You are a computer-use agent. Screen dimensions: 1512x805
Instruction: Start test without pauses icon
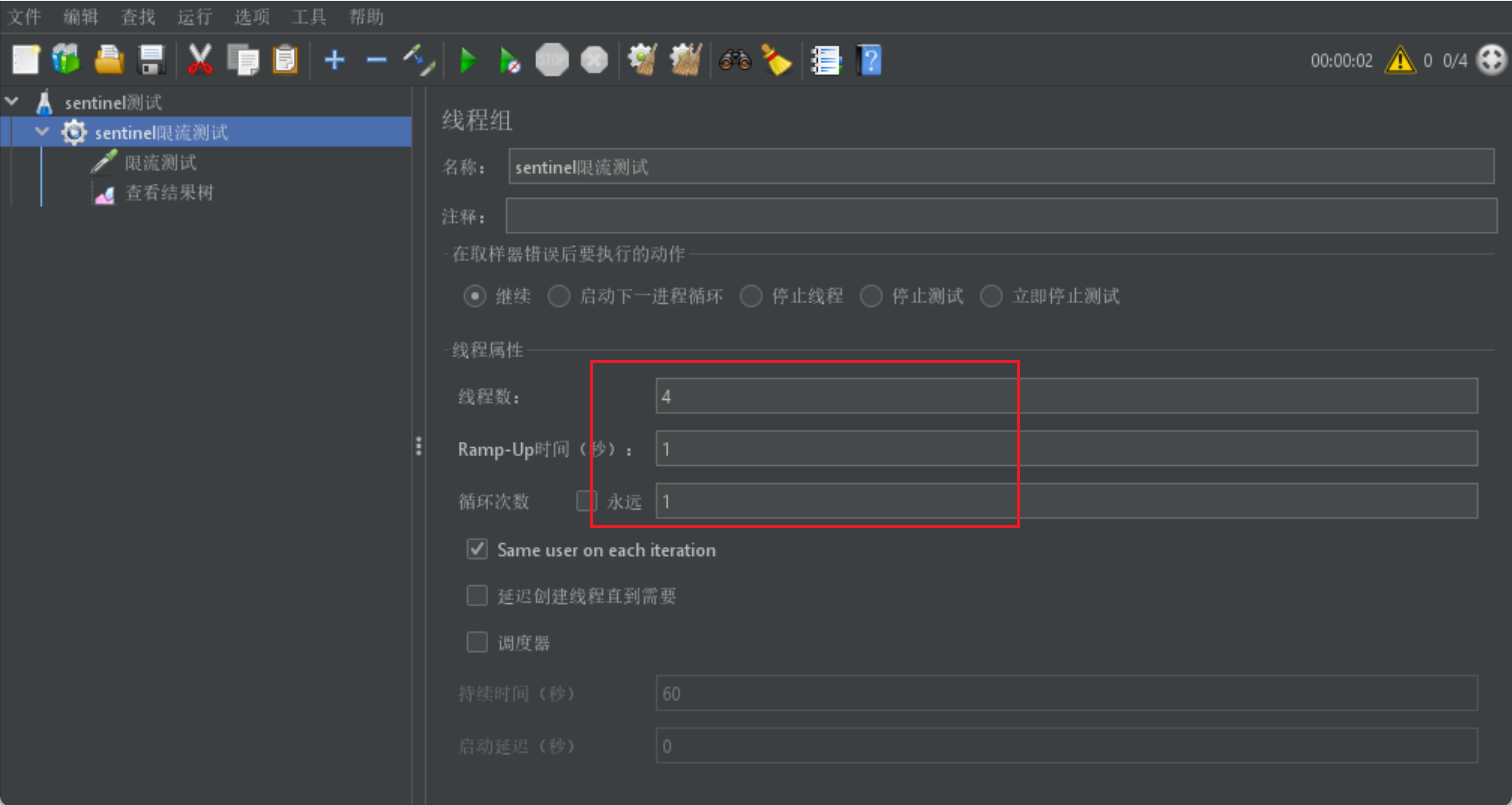pyautogui.click(x=509, y=61)
